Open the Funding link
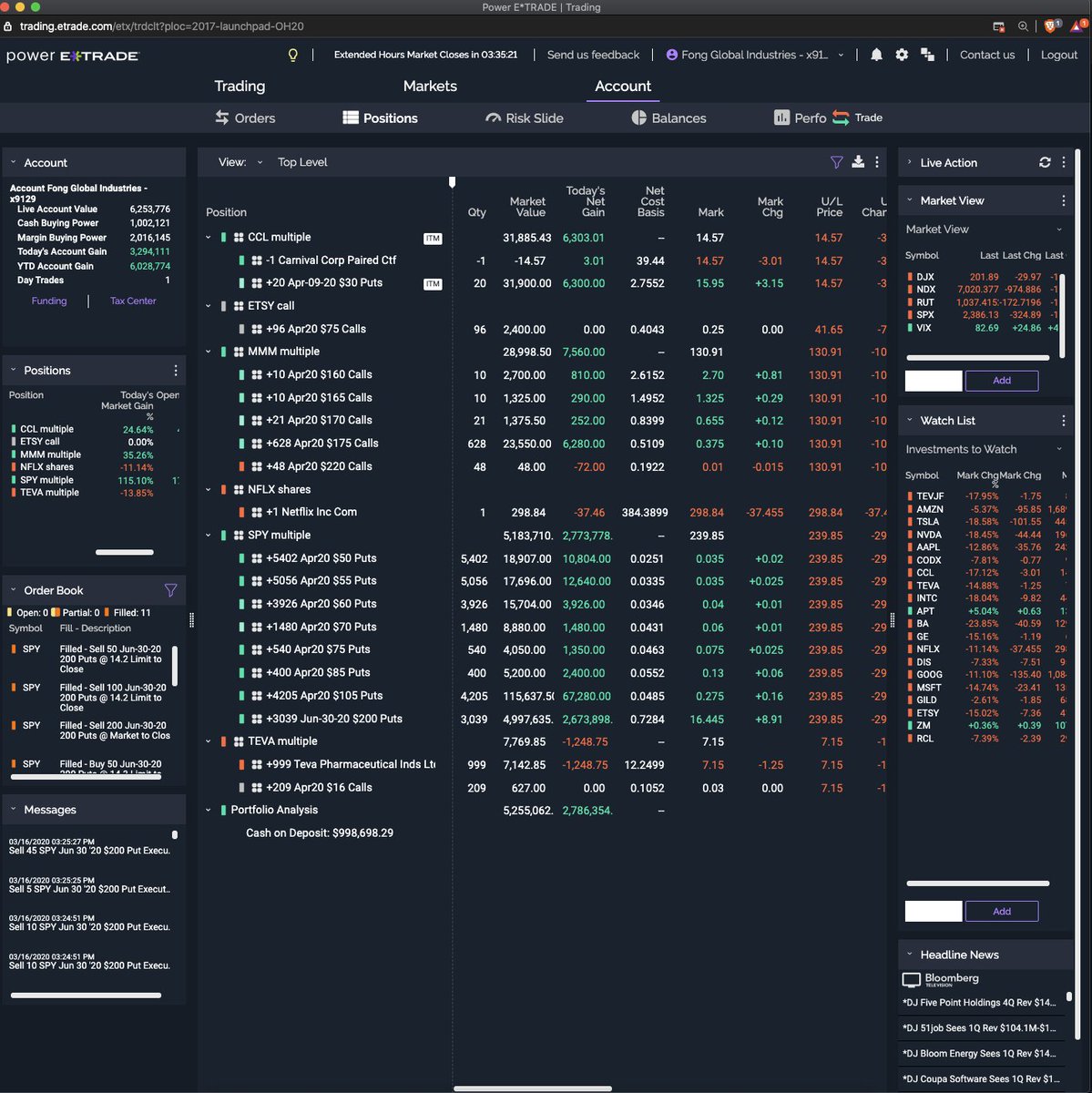This screenshot has width=1092, height=1093. coord(49,301)
